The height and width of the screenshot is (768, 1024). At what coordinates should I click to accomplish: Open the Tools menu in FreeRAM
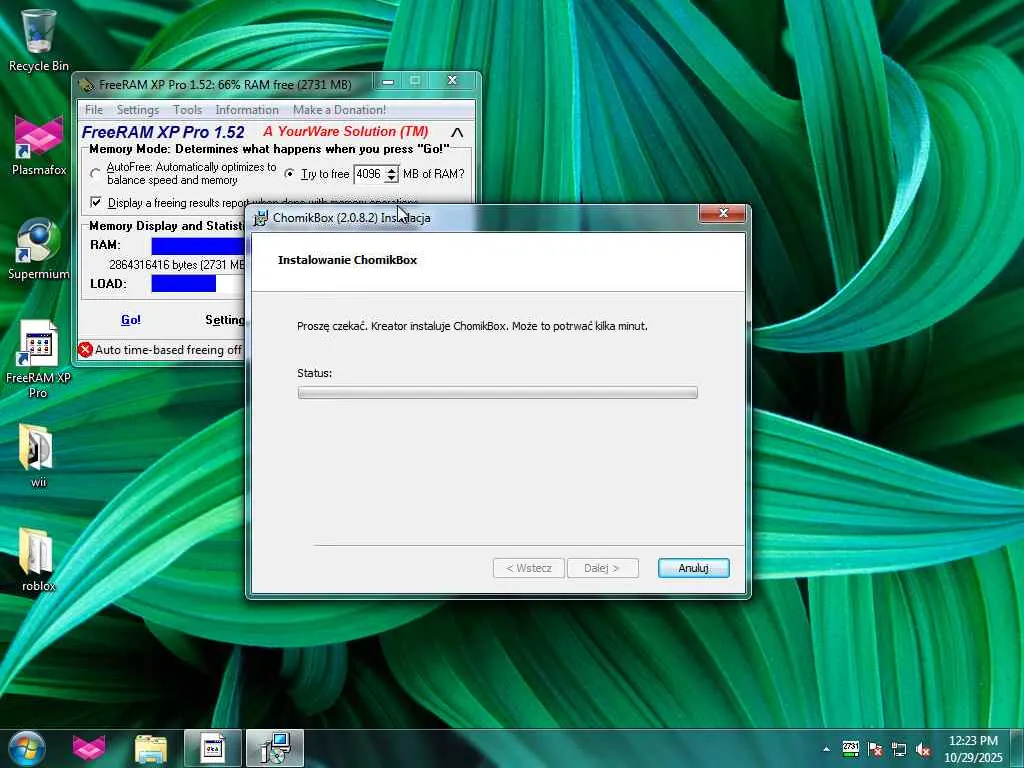(x=187, y=110)
